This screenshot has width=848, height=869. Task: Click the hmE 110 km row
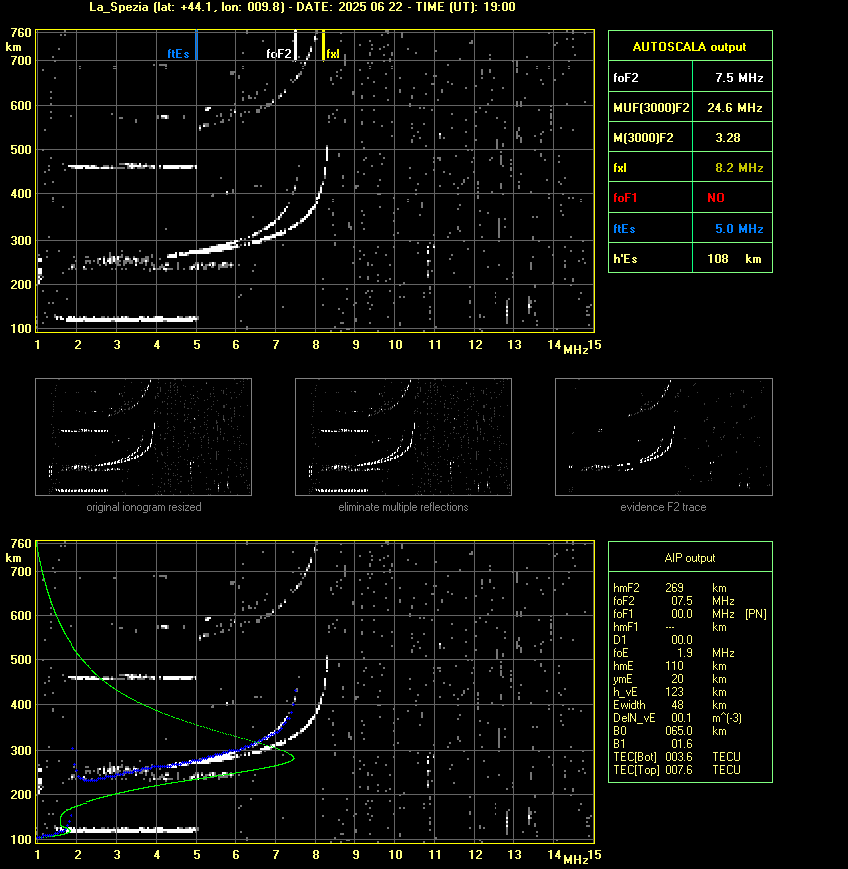coord(670,666)
